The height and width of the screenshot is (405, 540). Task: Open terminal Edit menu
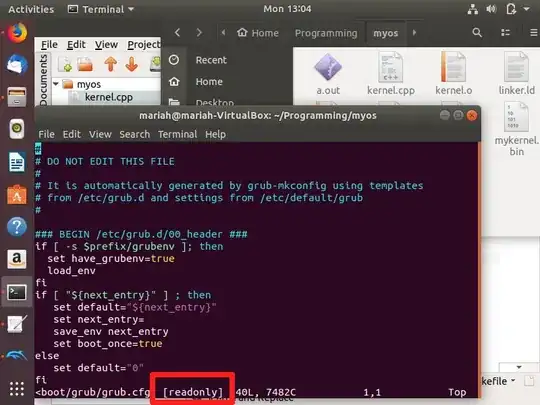[x=72, y=134]
